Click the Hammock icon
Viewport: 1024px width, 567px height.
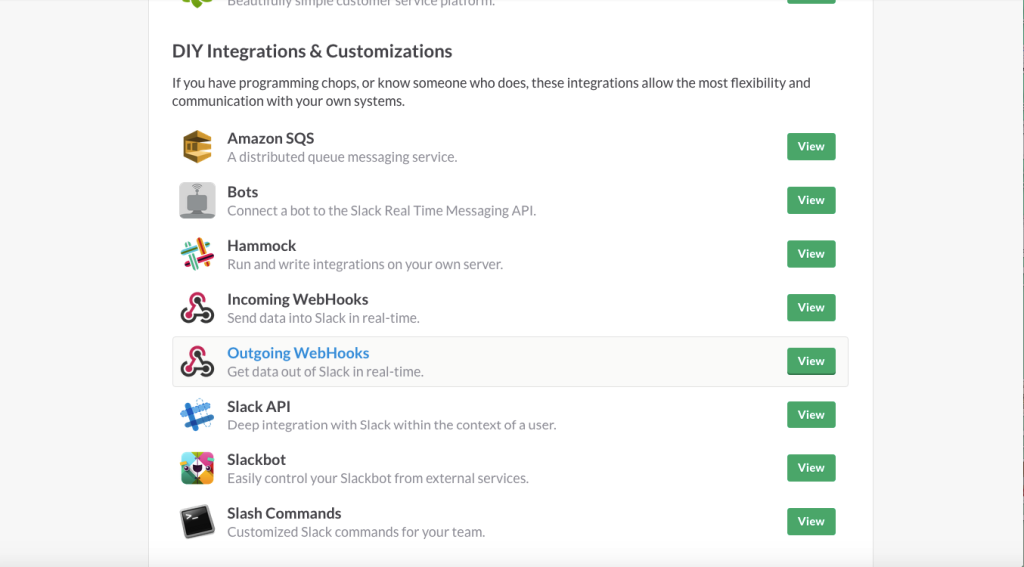point(197,253)
